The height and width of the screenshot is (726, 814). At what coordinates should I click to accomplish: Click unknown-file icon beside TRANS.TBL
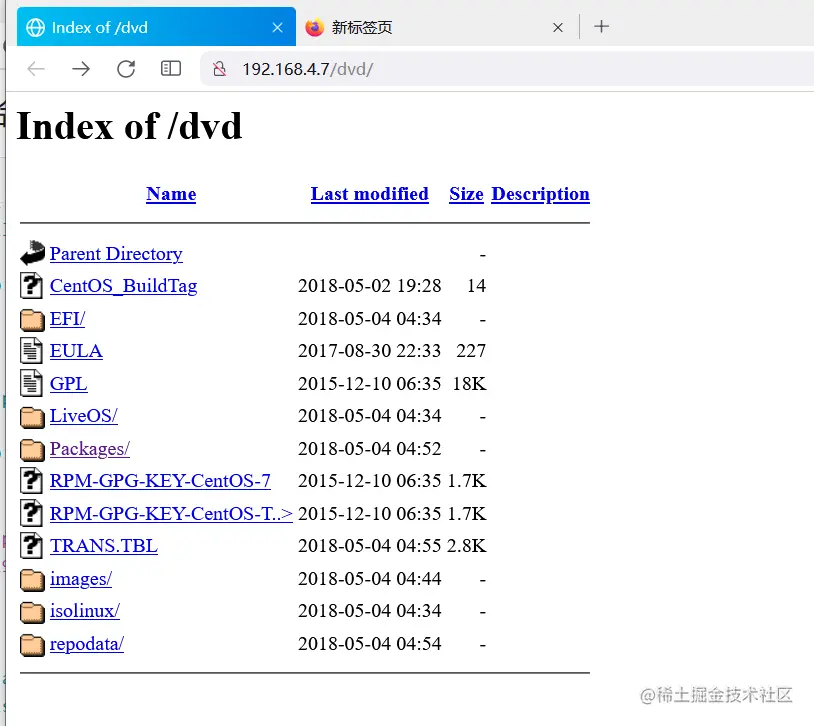click(x=32, y=546)
